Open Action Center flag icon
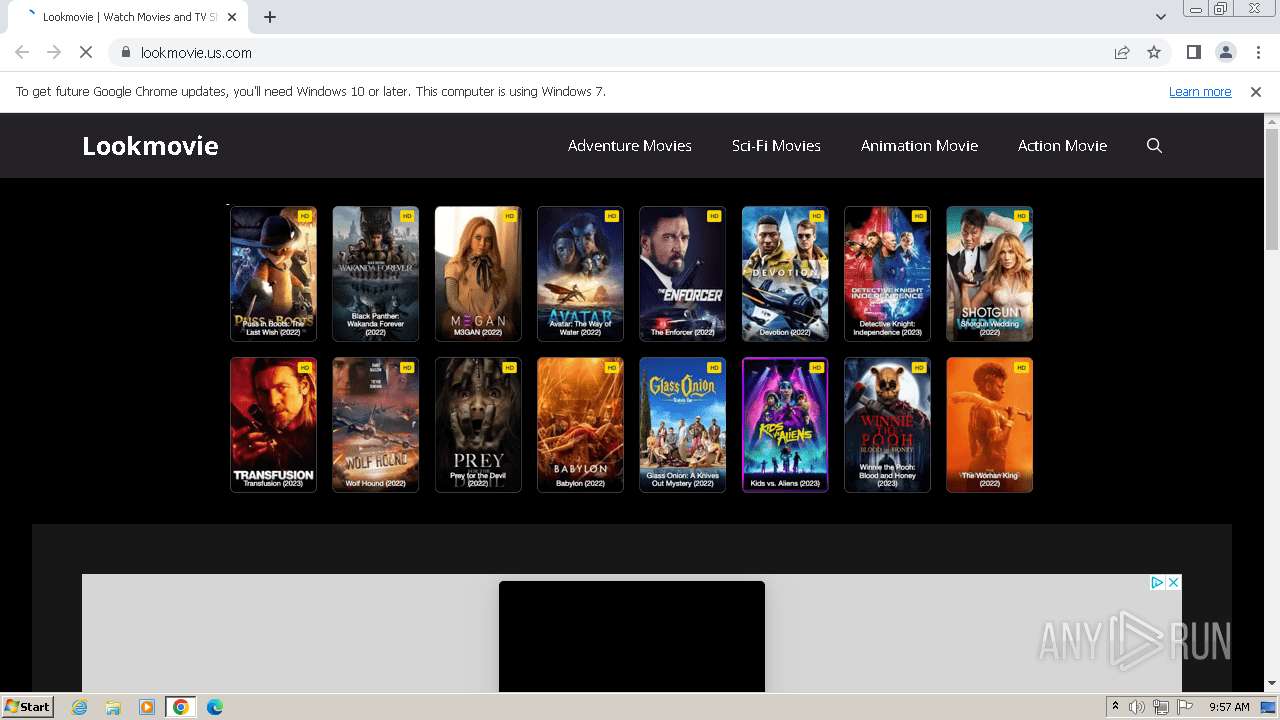This screenshot has width=1280, height=720. coord(1185,707)
